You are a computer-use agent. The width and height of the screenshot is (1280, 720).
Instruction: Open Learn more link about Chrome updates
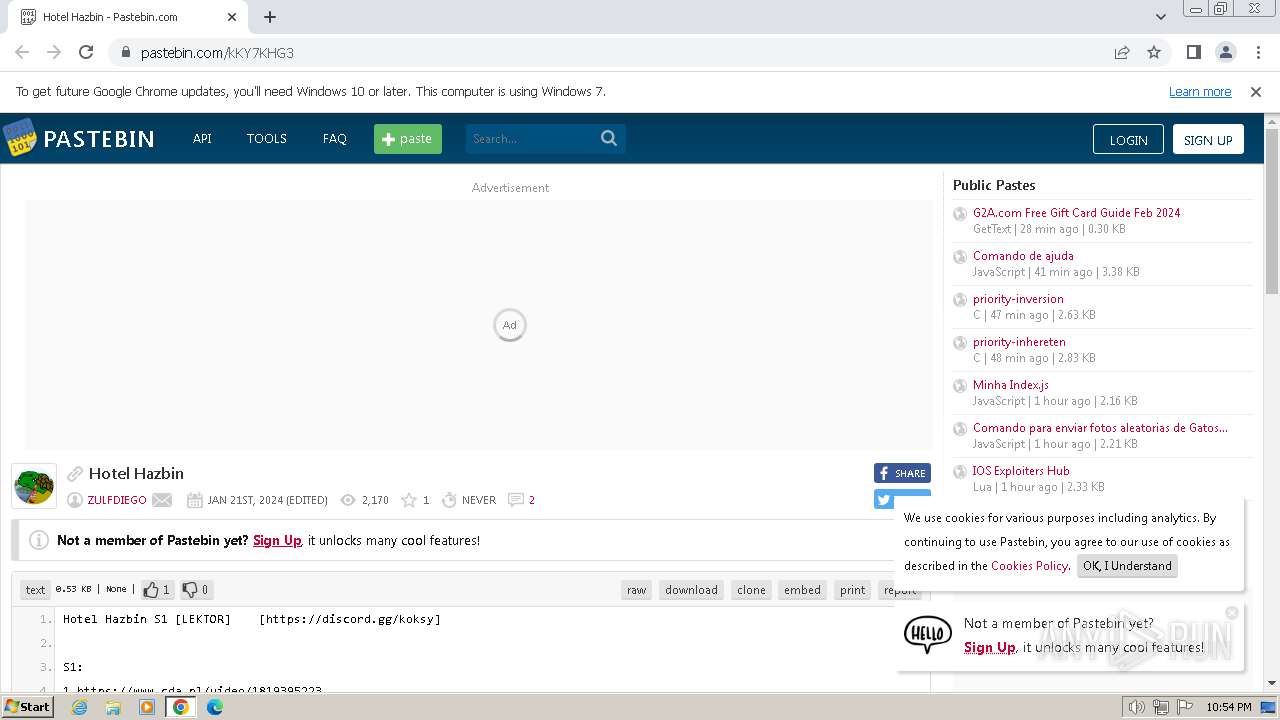pyautogui.click(x=1200, y=91)
